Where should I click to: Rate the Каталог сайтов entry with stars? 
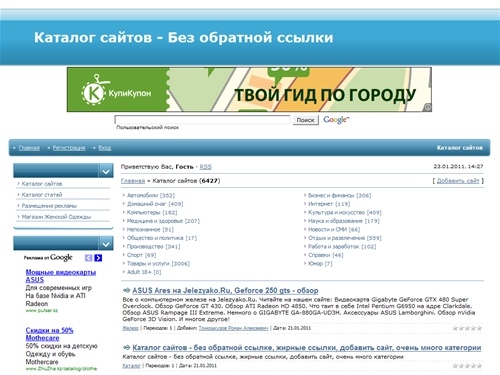pos(467,366)
